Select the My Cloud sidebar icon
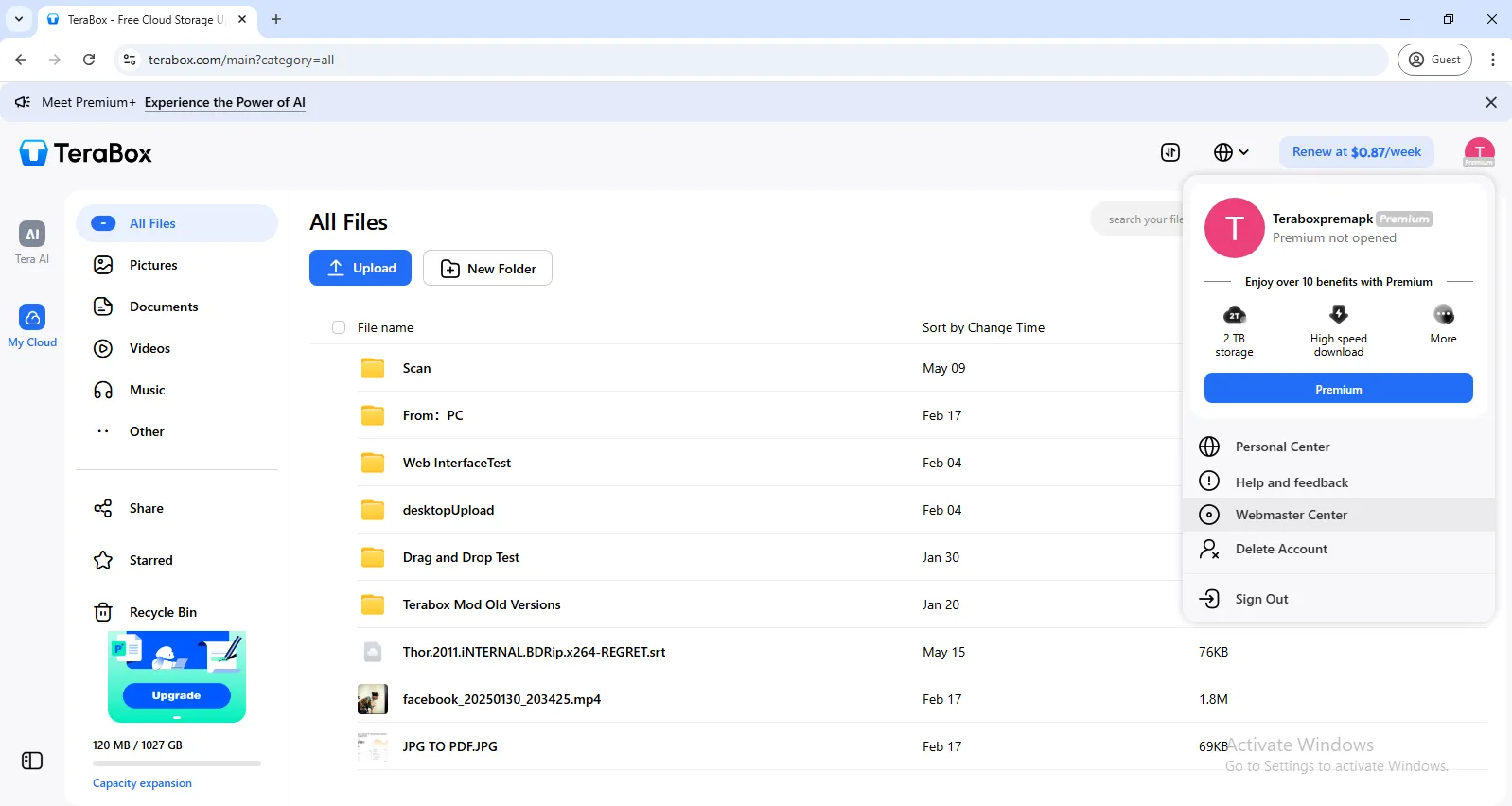The height and width of the screenshot is (806, 1512). 32,317
